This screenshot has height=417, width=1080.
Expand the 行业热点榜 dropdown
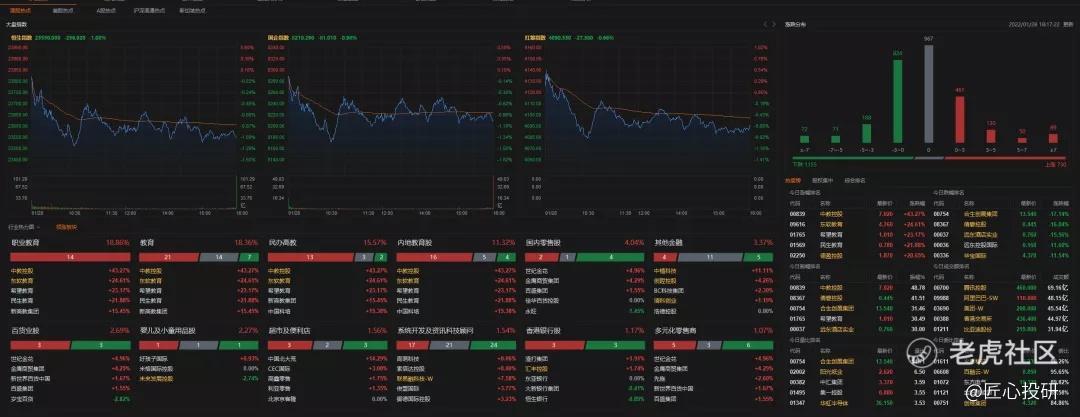(25, 227)
